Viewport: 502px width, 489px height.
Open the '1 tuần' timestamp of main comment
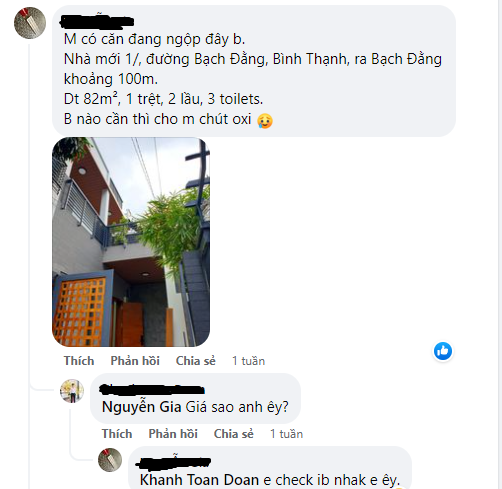pyautogui.click(x=249, y=361)
